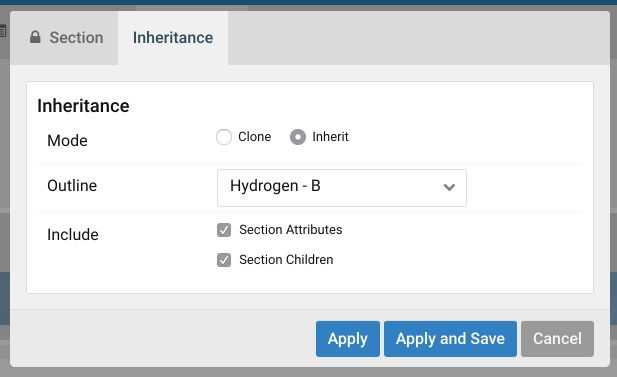Select the Inheritance tab

pyautogui.click(x=173, y=38)
